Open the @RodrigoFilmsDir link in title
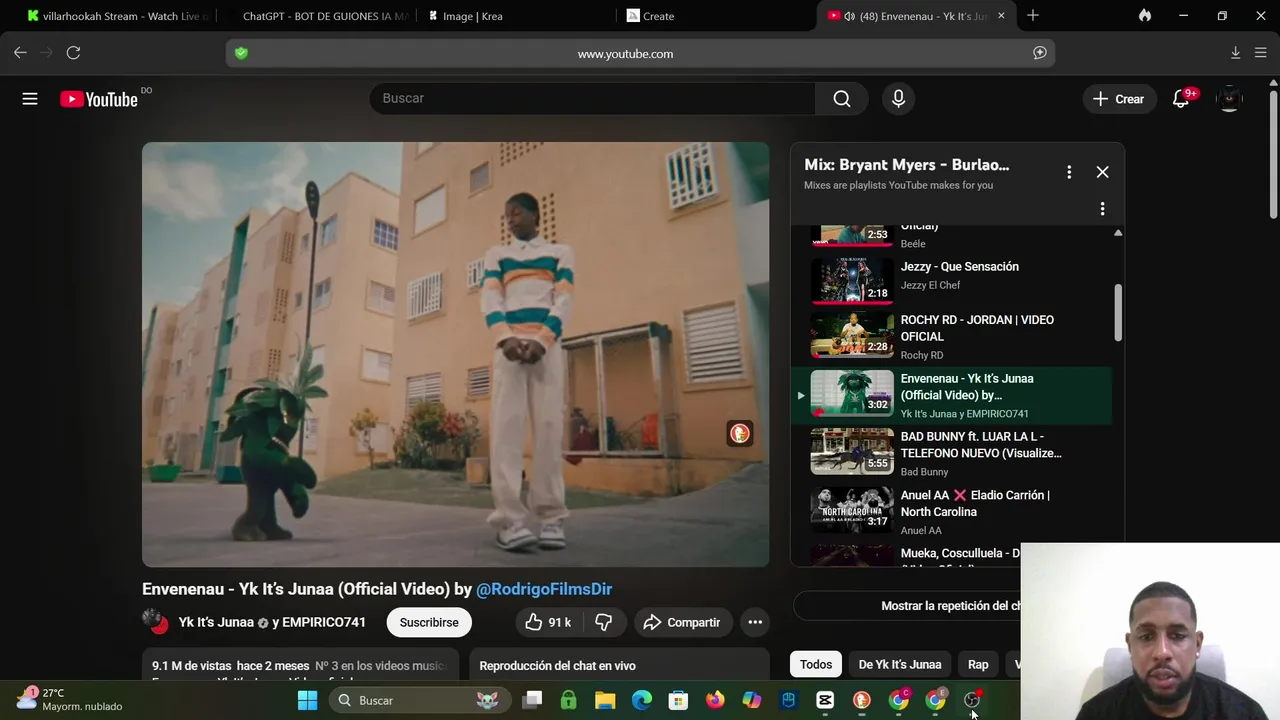This screenshot has width=1280, height=720. click(x=544, y=589)
